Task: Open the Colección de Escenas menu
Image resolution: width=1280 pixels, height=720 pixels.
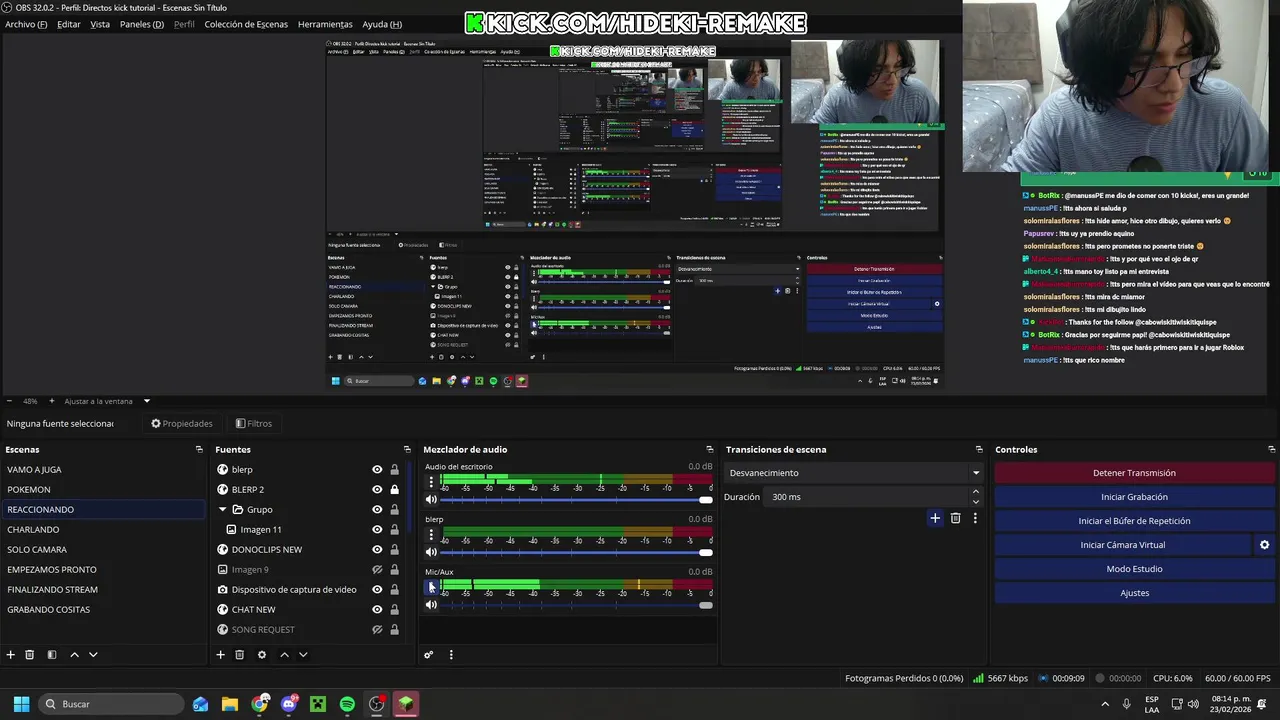Action: pos(246,24)
